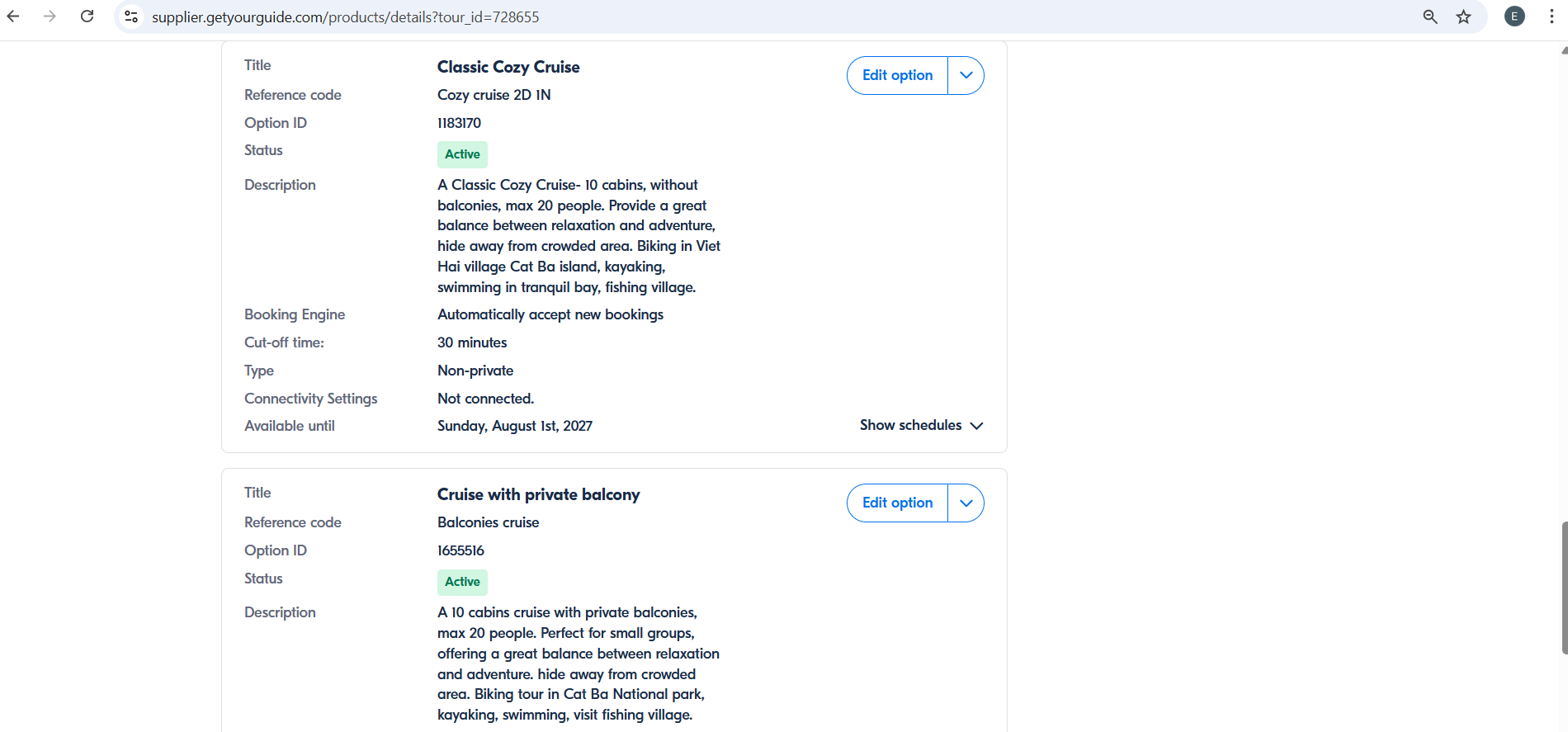
Task: Reload the current page
Action: (87, 17)
